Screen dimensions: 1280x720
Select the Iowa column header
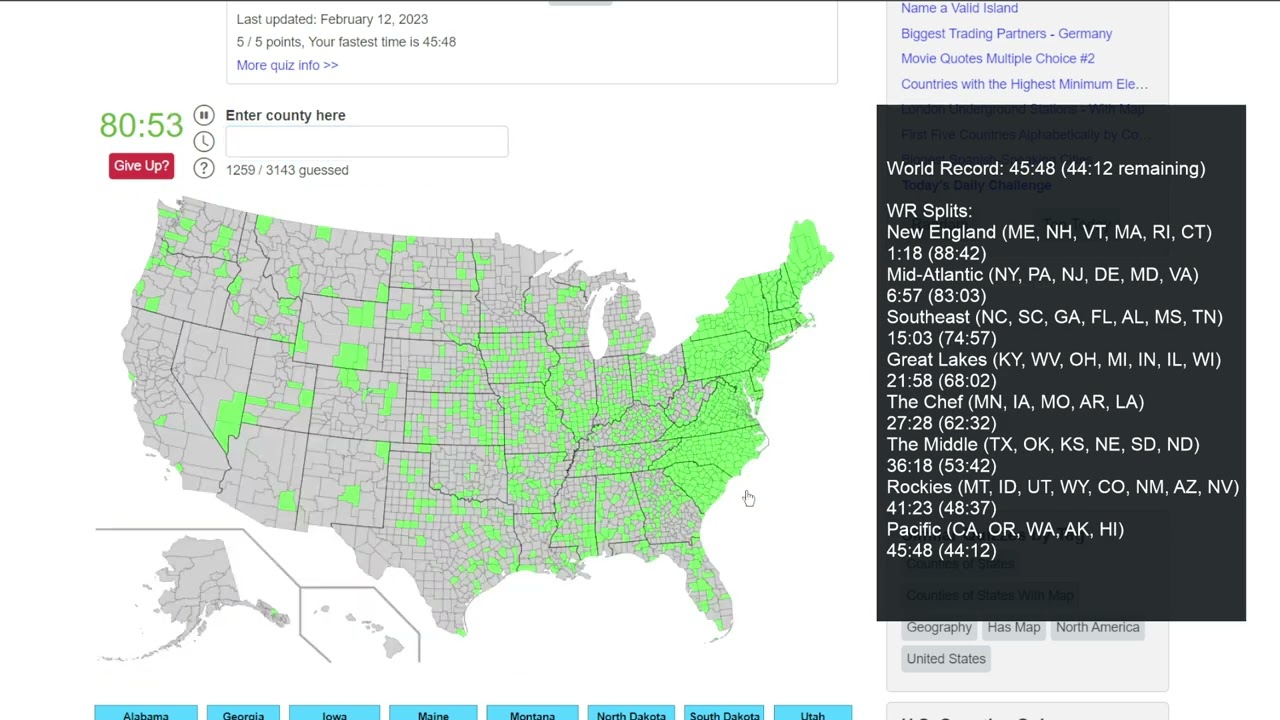[x=334, y=713]
